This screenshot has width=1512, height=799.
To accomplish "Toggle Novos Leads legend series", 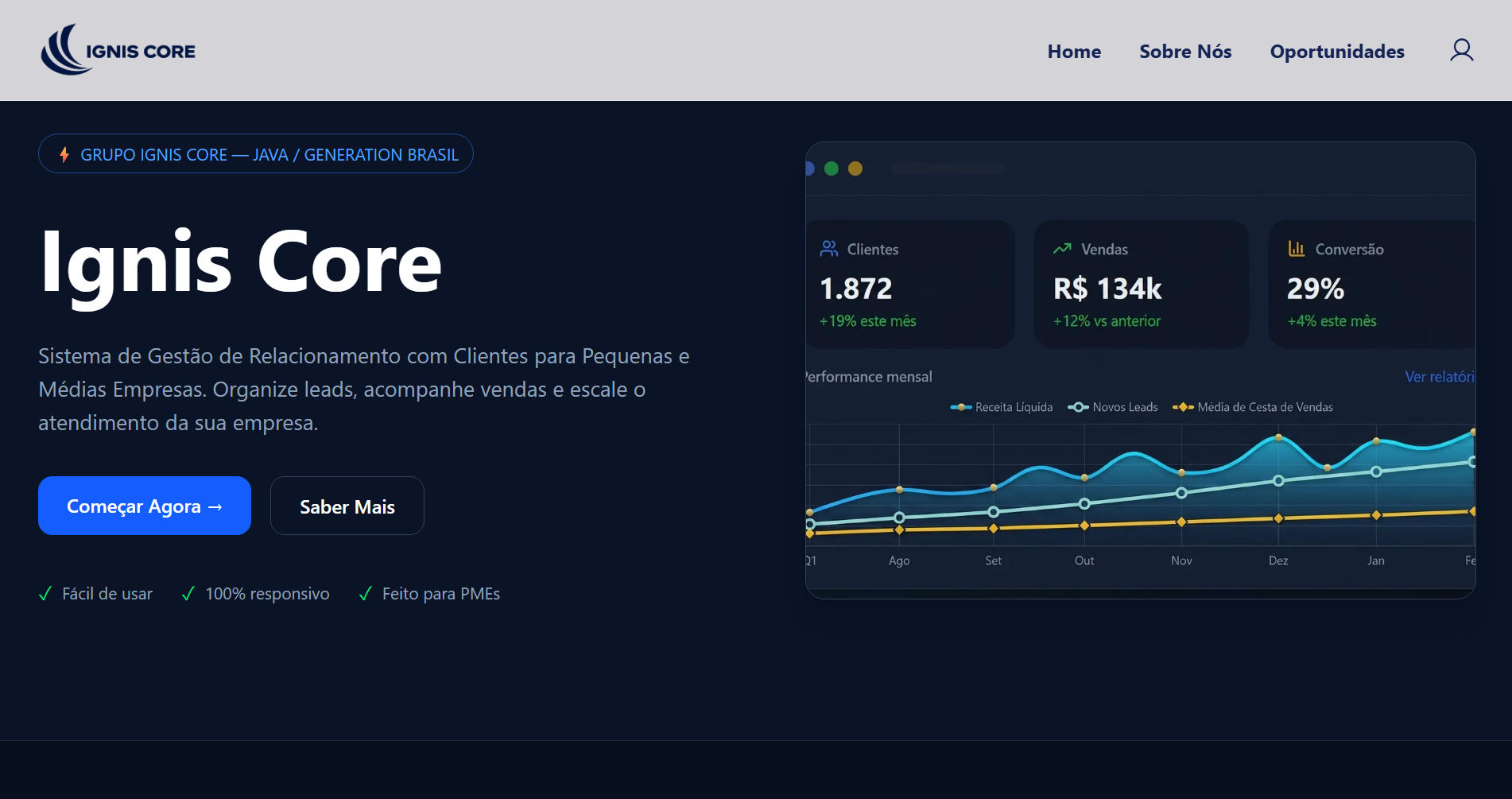I will pyautogui.click(x=1113, y=407).
